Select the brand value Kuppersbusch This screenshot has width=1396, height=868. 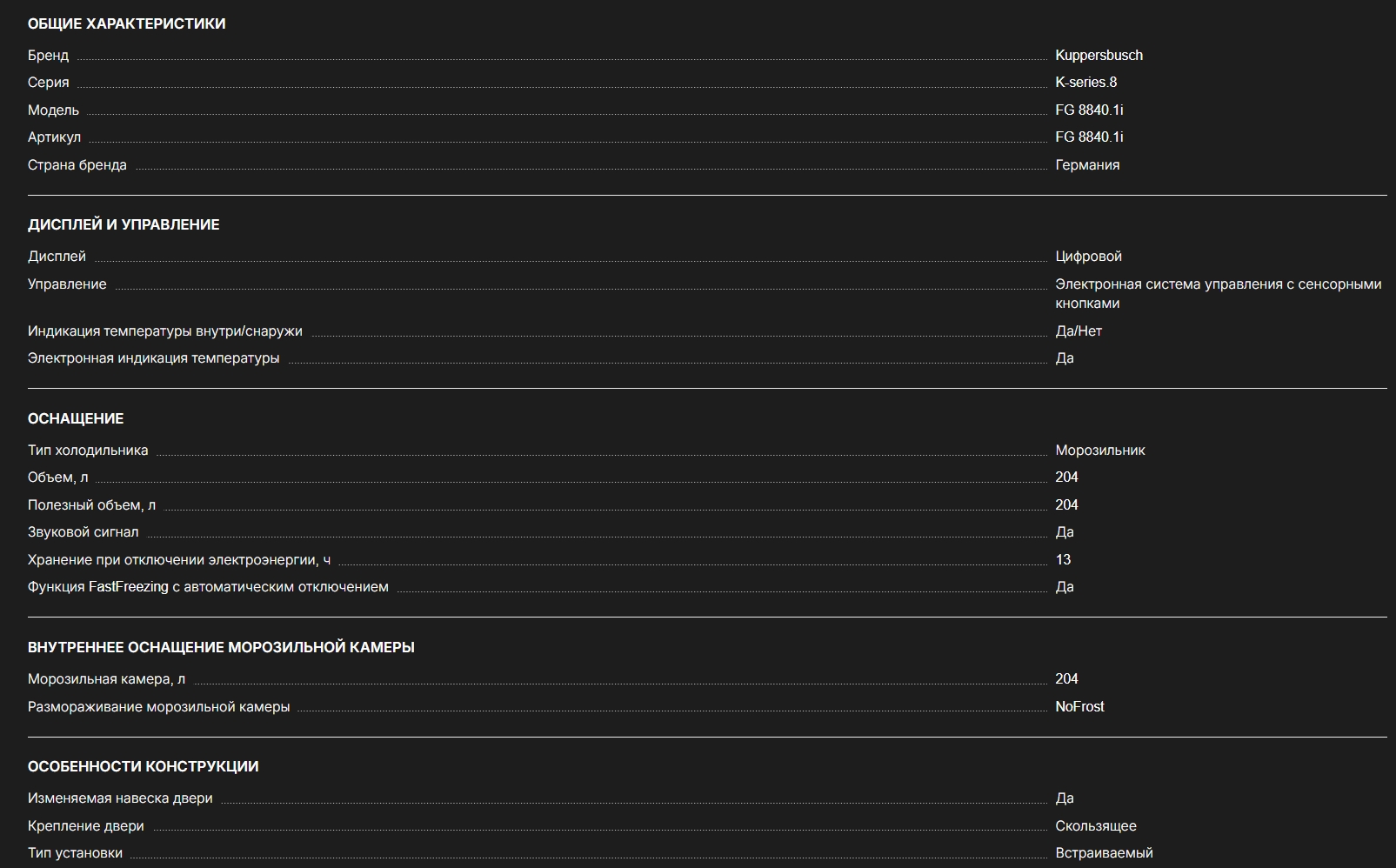(1099, 55)
